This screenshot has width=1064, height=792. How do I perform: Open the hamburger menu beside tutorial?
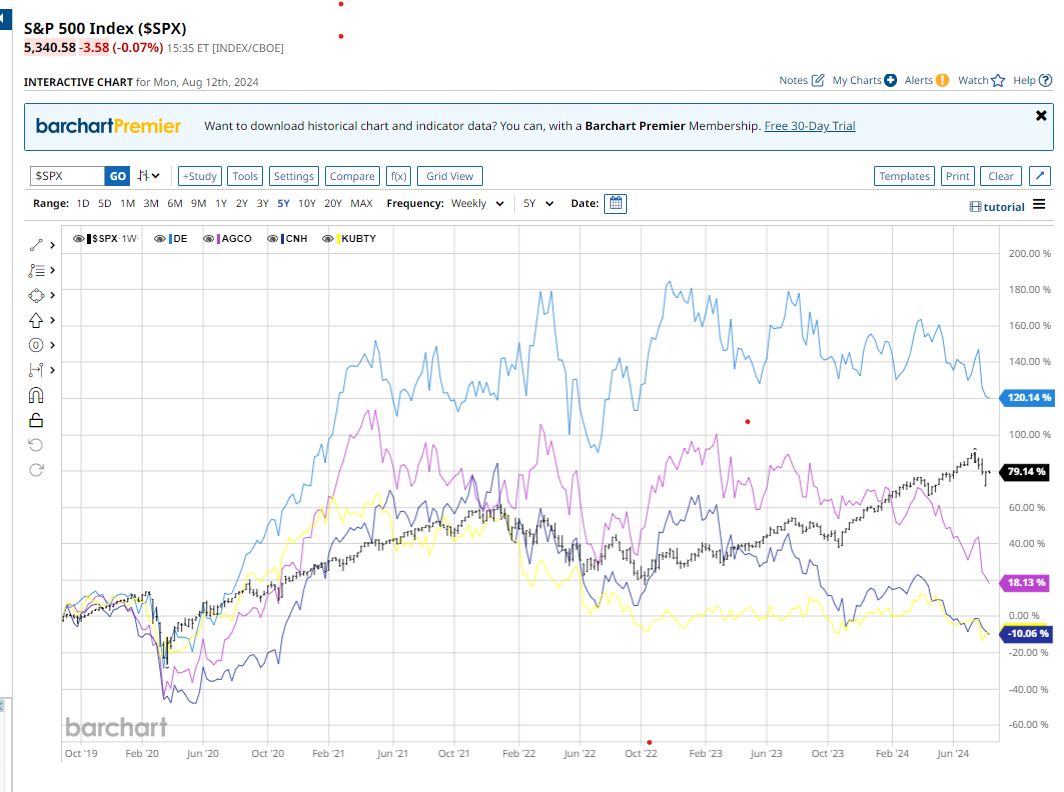point(1039,204)
